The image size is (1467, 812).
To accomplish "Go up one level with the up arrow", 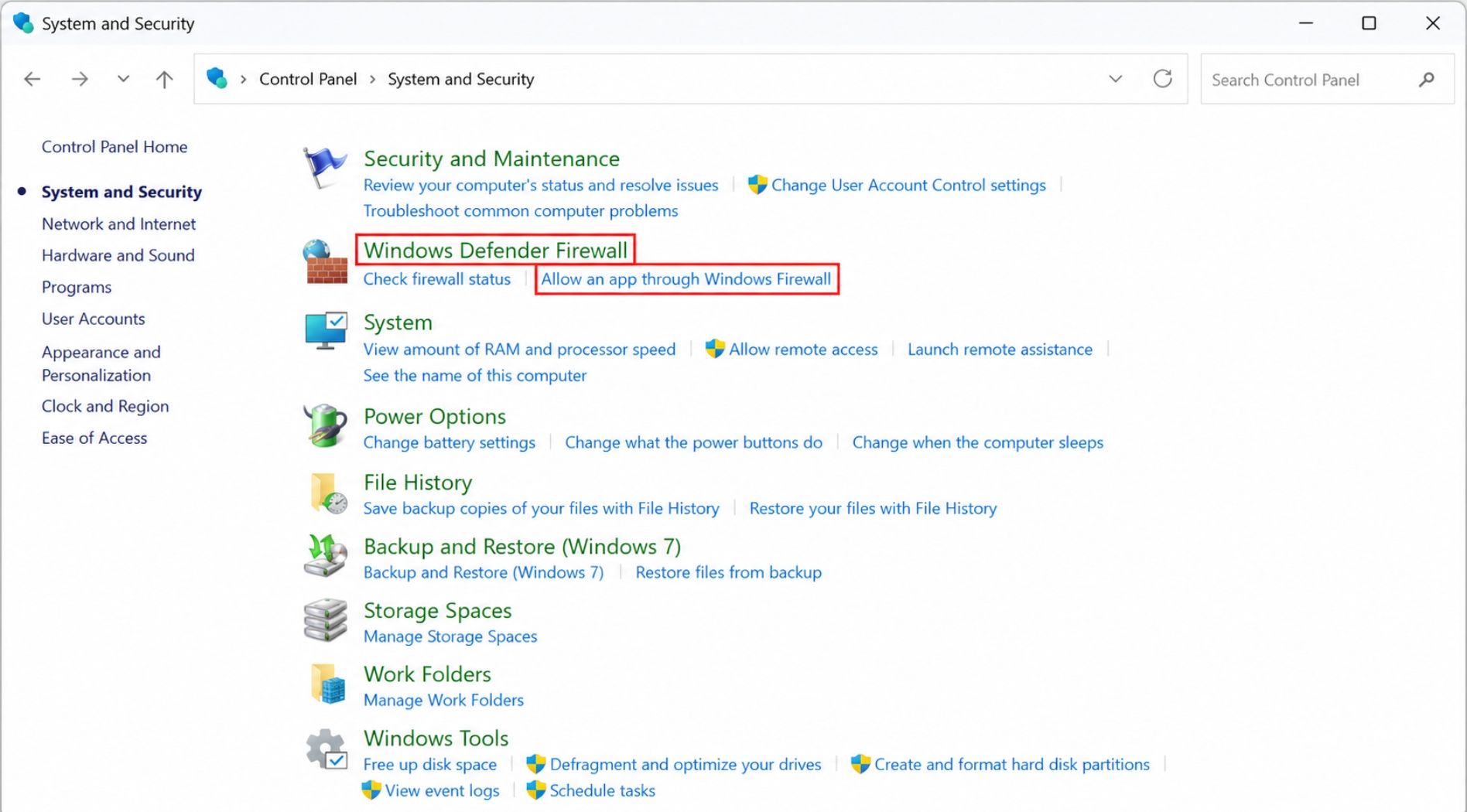I will [164, 79].
